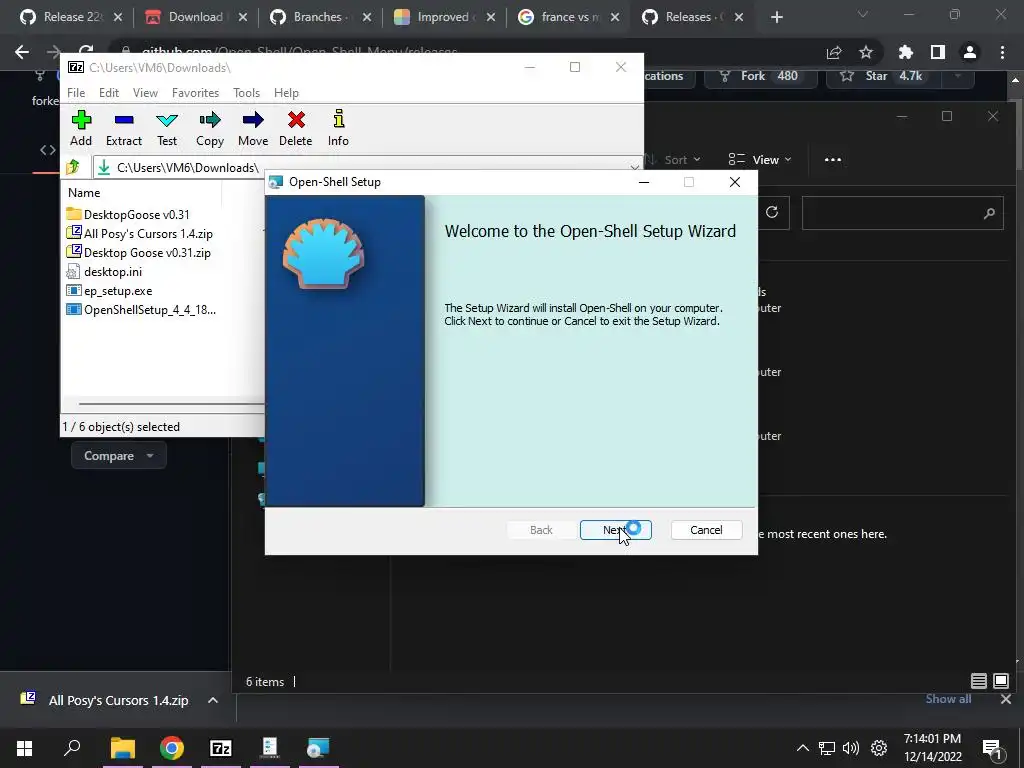Switch to the Release 22 browser tab
The width and height of the screenshot is (1024, 768).
pos(71,17)
